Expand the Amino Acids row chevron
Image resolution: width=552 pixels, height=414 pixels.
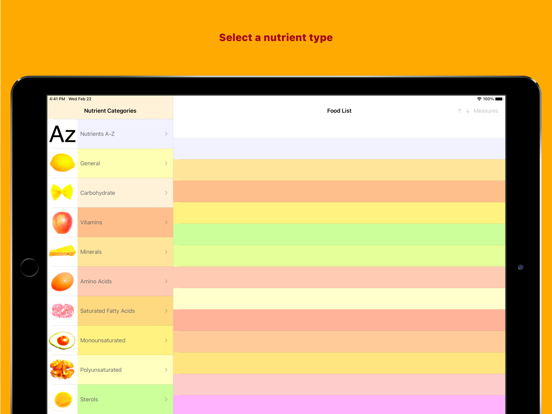pos(166,281)
